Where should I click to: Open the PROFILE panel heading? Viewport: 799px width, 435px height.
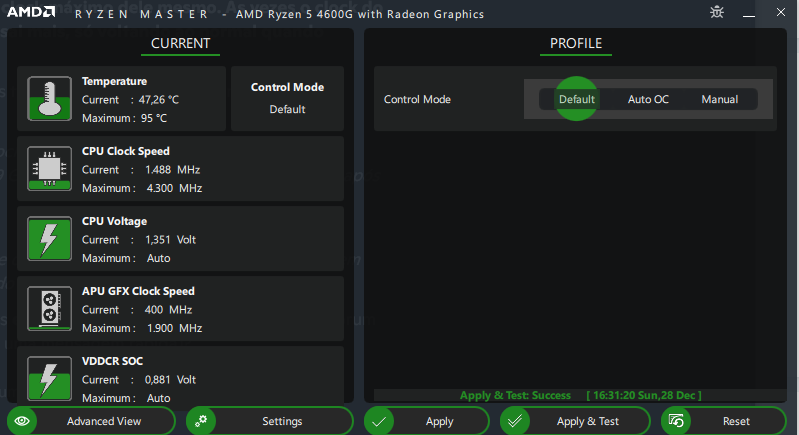(576, 44)
